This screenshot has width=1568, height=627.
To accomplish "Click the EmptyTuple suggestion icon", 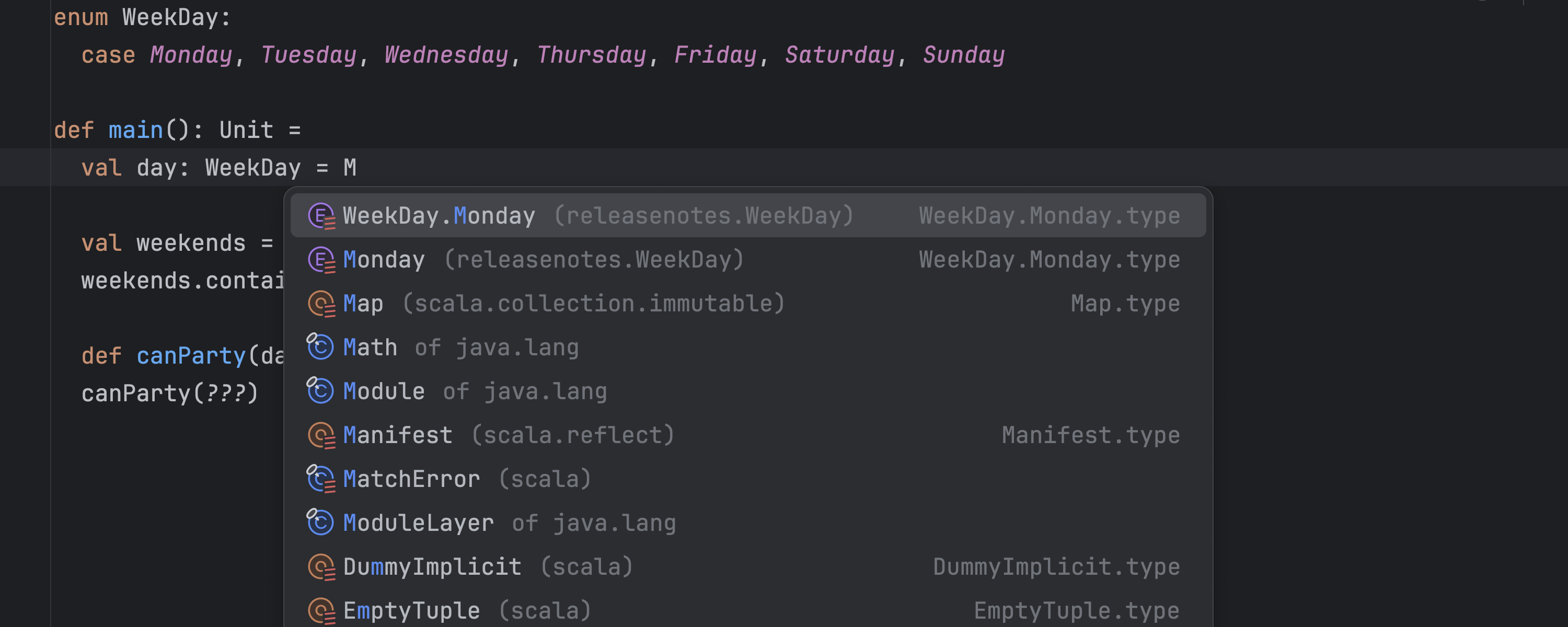I will [x=321, y=609].
